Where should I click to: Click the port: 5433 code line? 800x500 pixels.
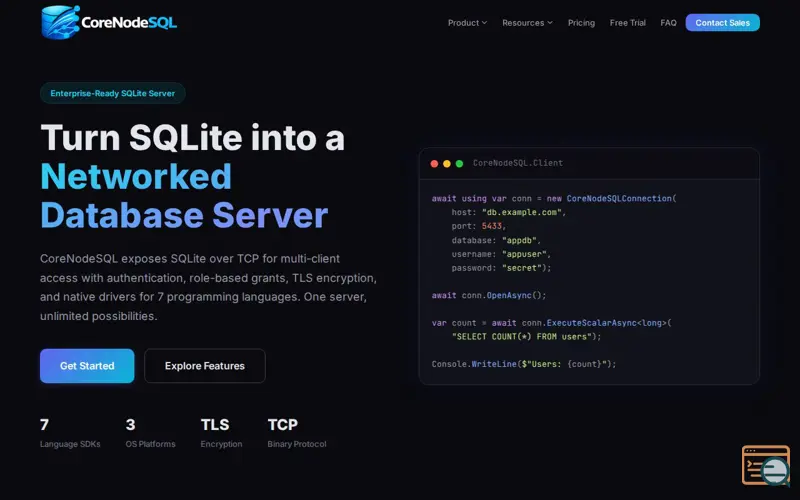coord(479,226)
